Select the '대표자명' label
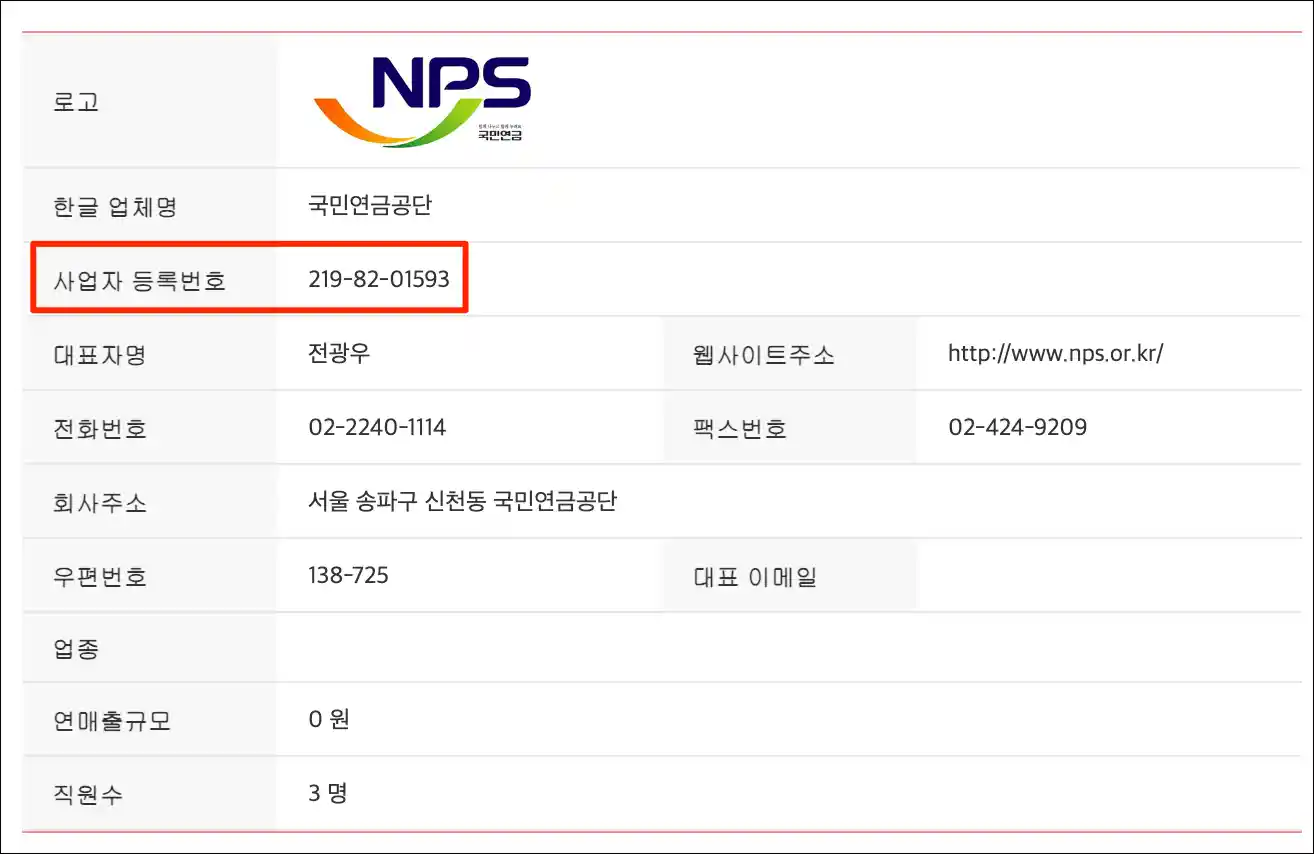This screenshot has height=854, width=1314. [x=100, y=355]
